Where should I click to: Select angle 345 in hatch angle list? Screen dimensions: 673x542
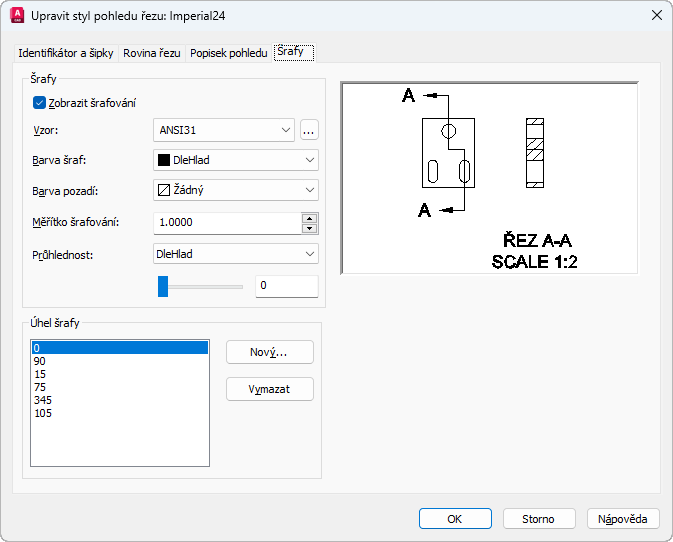(43, 400)
